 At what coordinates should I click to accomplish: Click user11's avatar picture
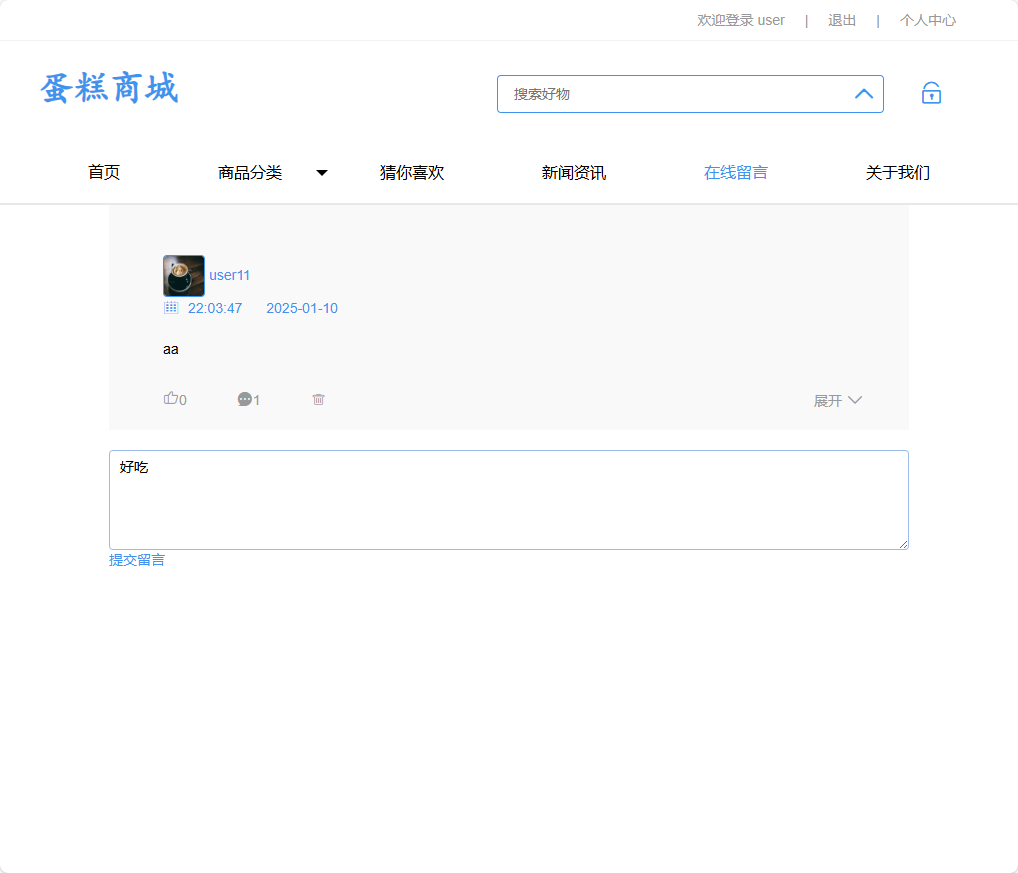[x=183, y=275]
